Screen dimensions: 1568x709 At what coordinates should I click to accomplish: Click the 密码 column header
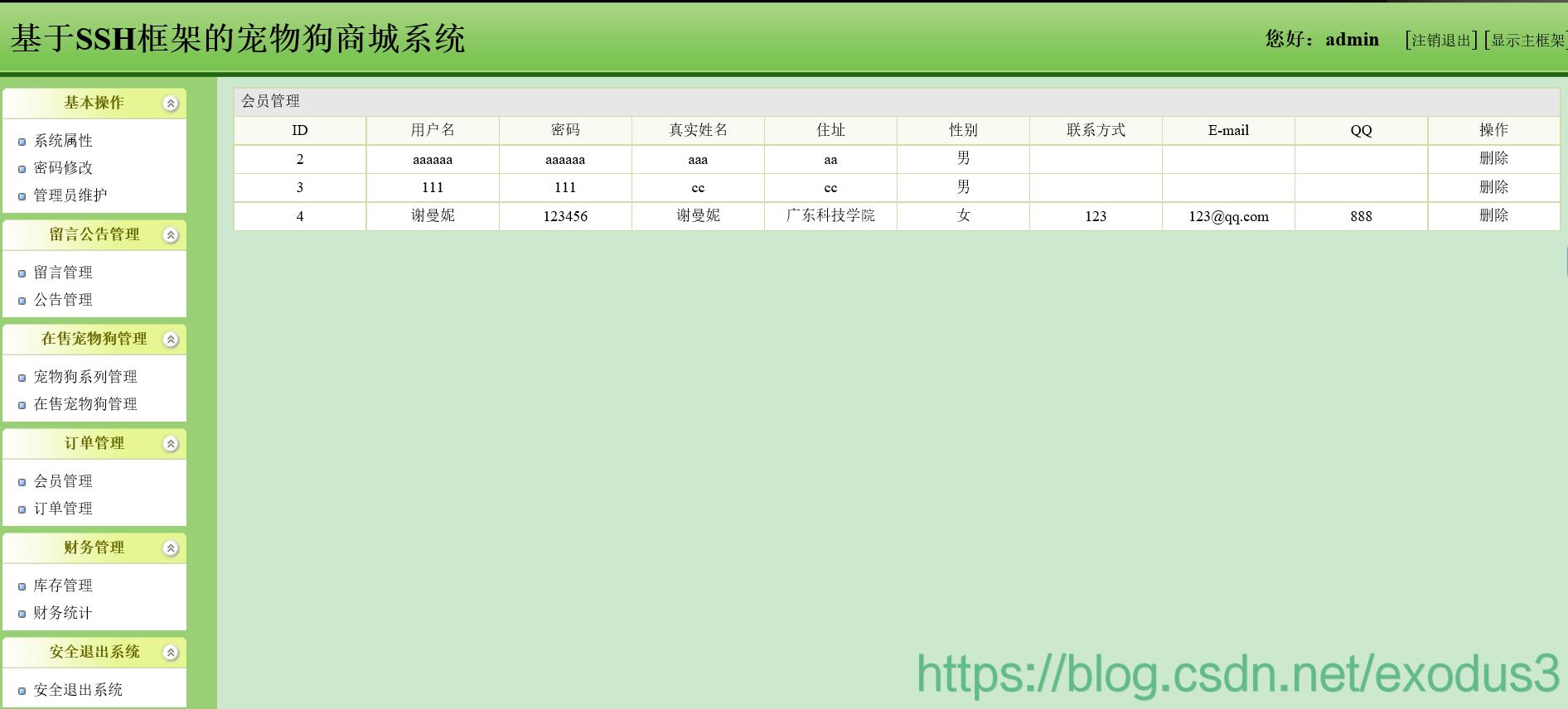(x=565, y=130)
